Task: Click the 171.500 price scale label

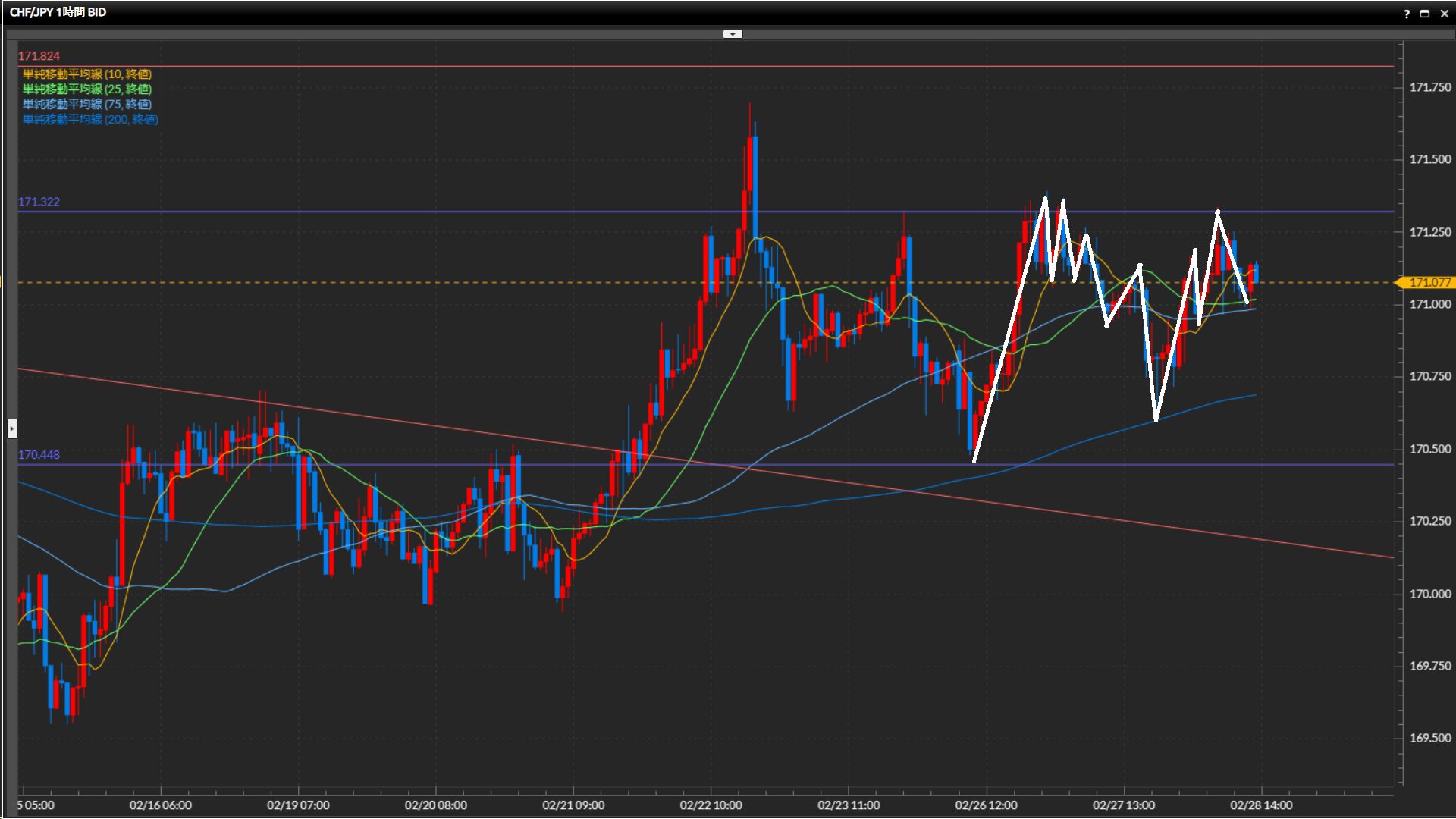Action: [1429, 159]
